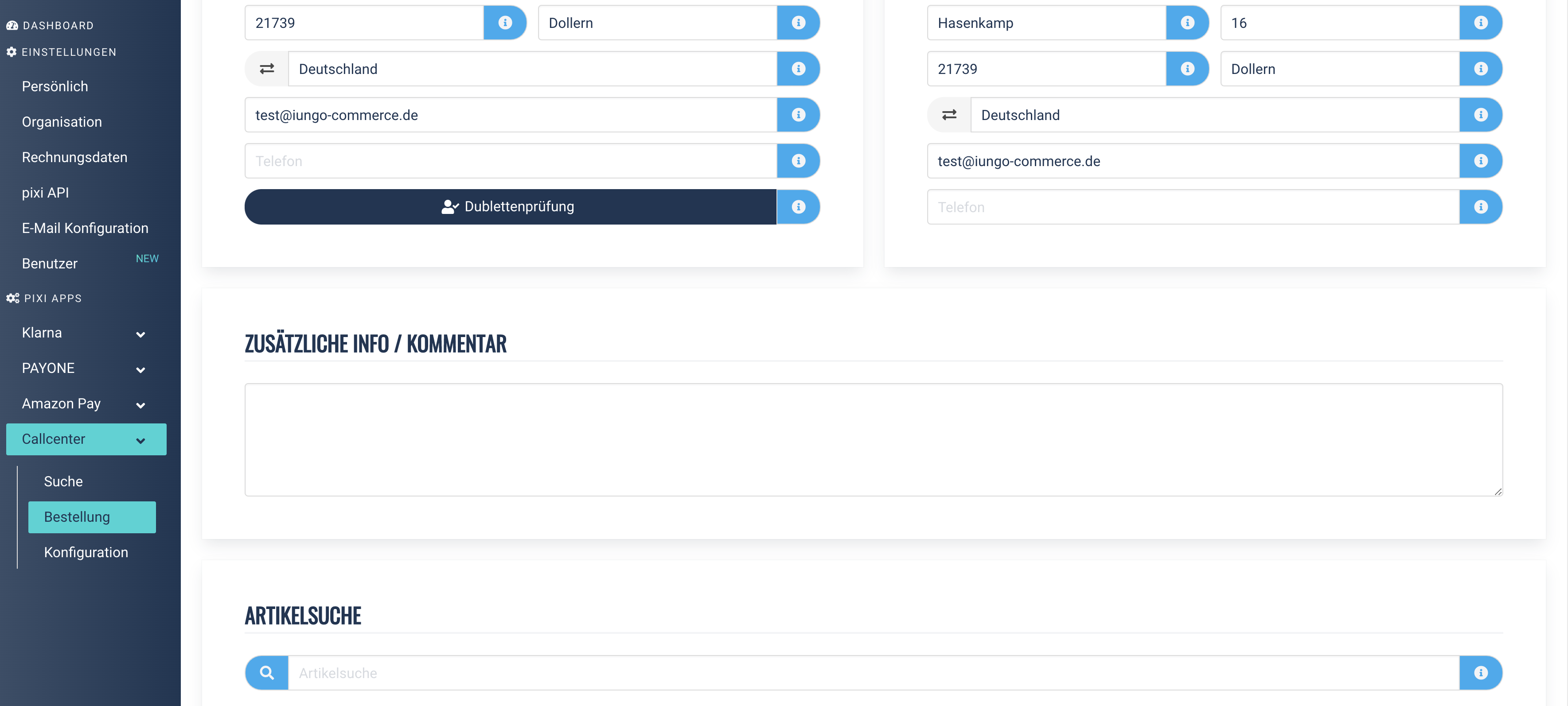Click info icon beside right Telefon field
Screen dimensions: 1568x706
[1480, 207]
